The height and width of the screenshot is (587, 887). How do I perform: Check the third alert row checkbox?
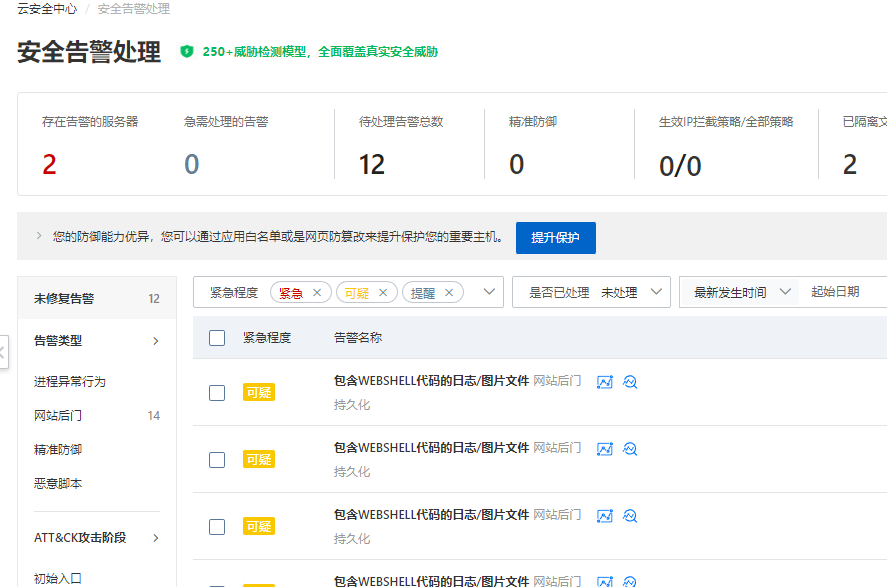pyautogui.click(x=217, y=527)
